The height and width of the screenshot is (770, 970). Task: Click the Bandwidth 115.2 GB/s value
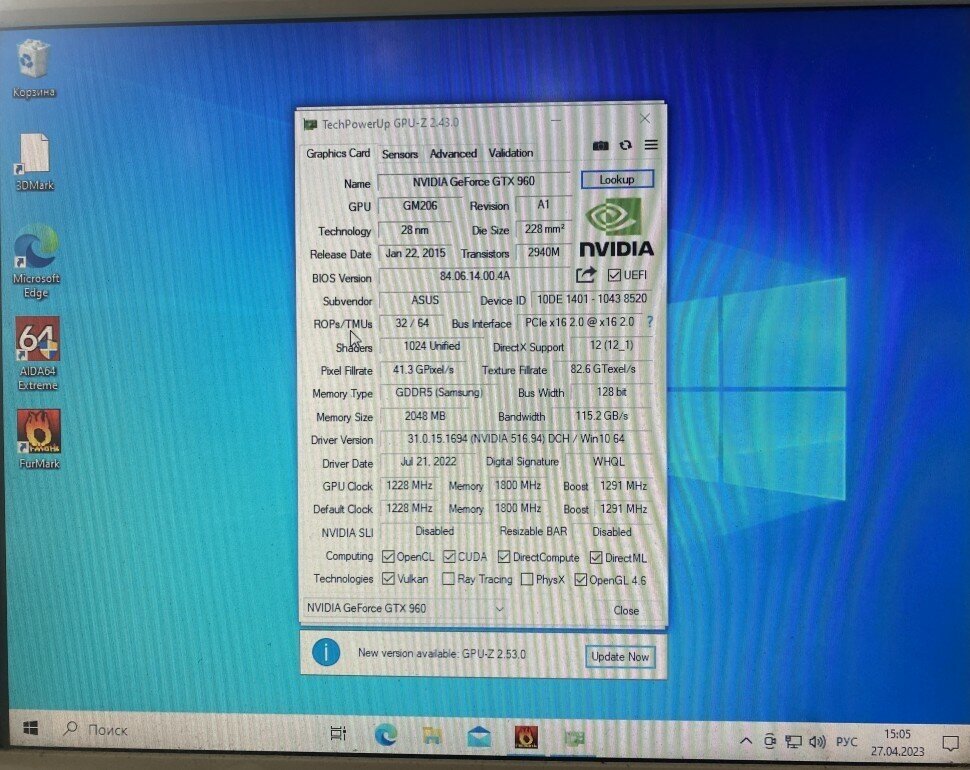tap(602, 416)
